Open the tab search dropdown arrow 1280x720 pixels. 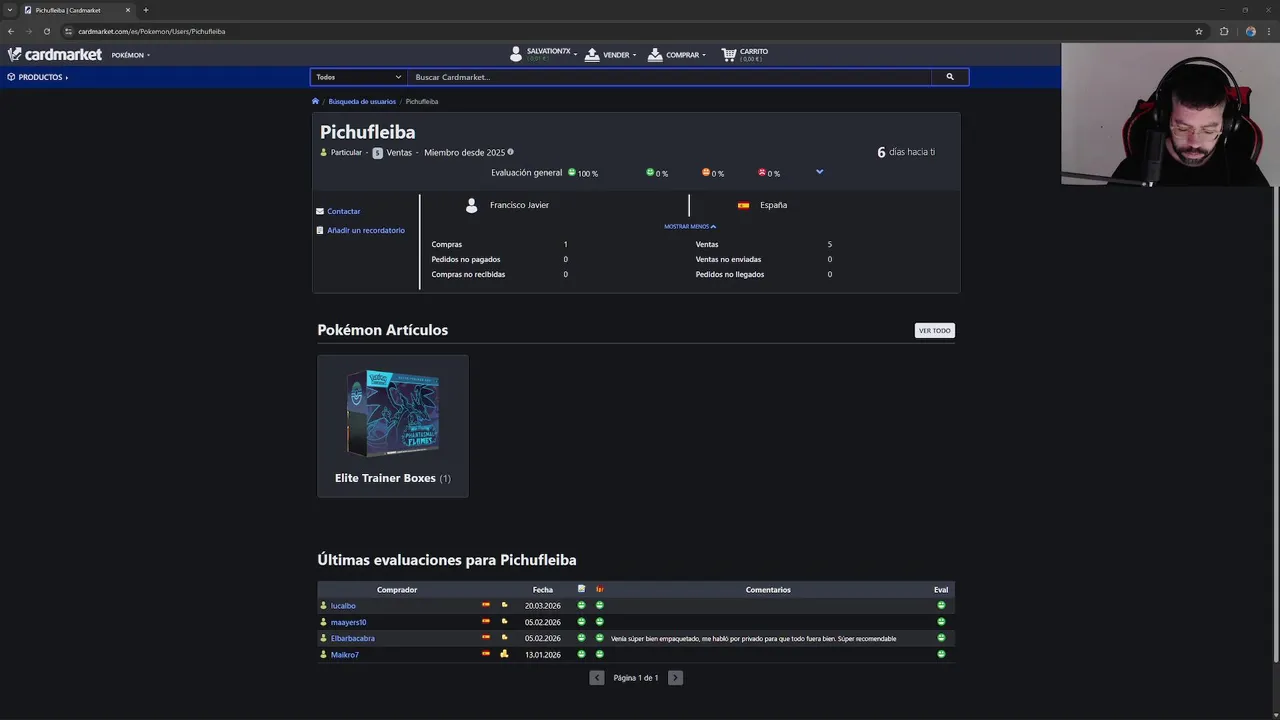(x=9, y=10)
